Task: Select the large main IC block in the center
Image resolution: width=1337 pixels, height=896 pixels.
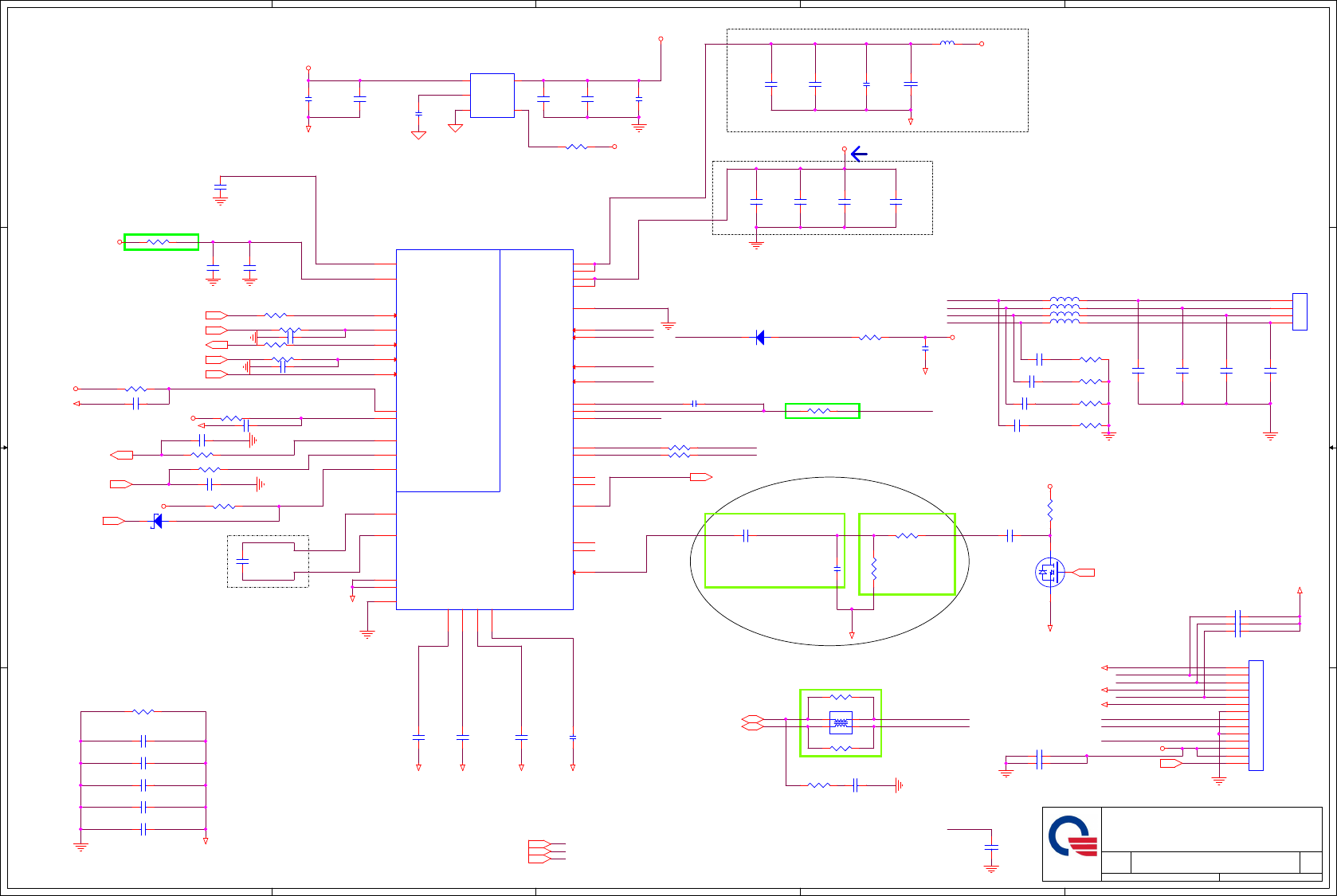Action: [x=484, y=429]
